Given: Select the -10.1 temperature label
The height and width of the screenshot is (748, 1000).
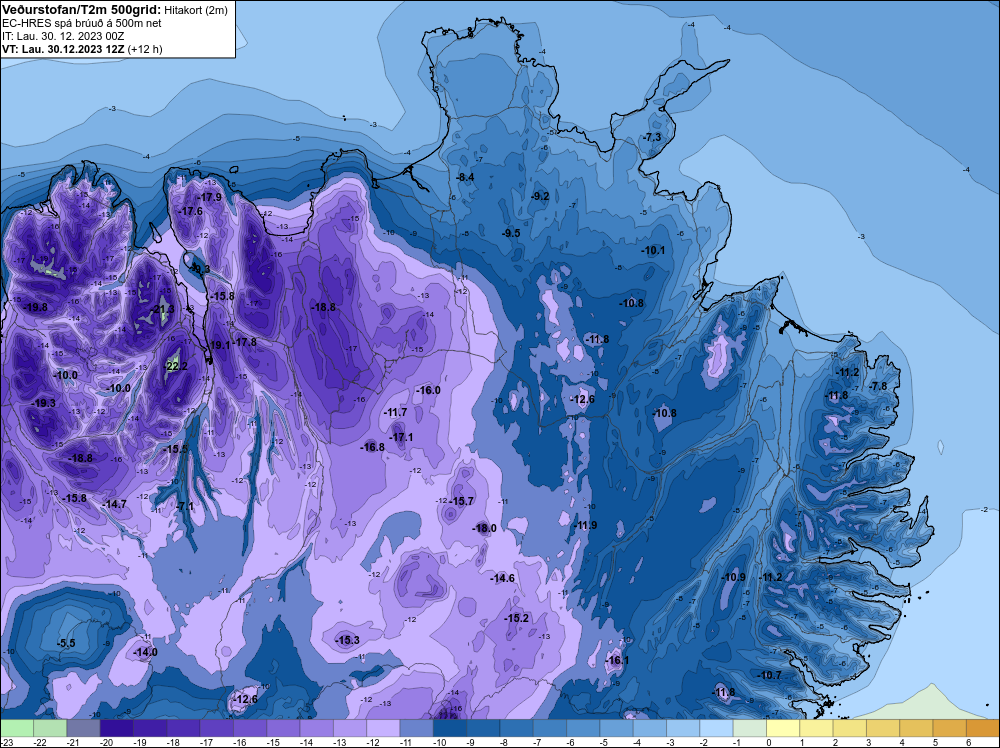Looking at the screenshot, I should tap(653, 251).
